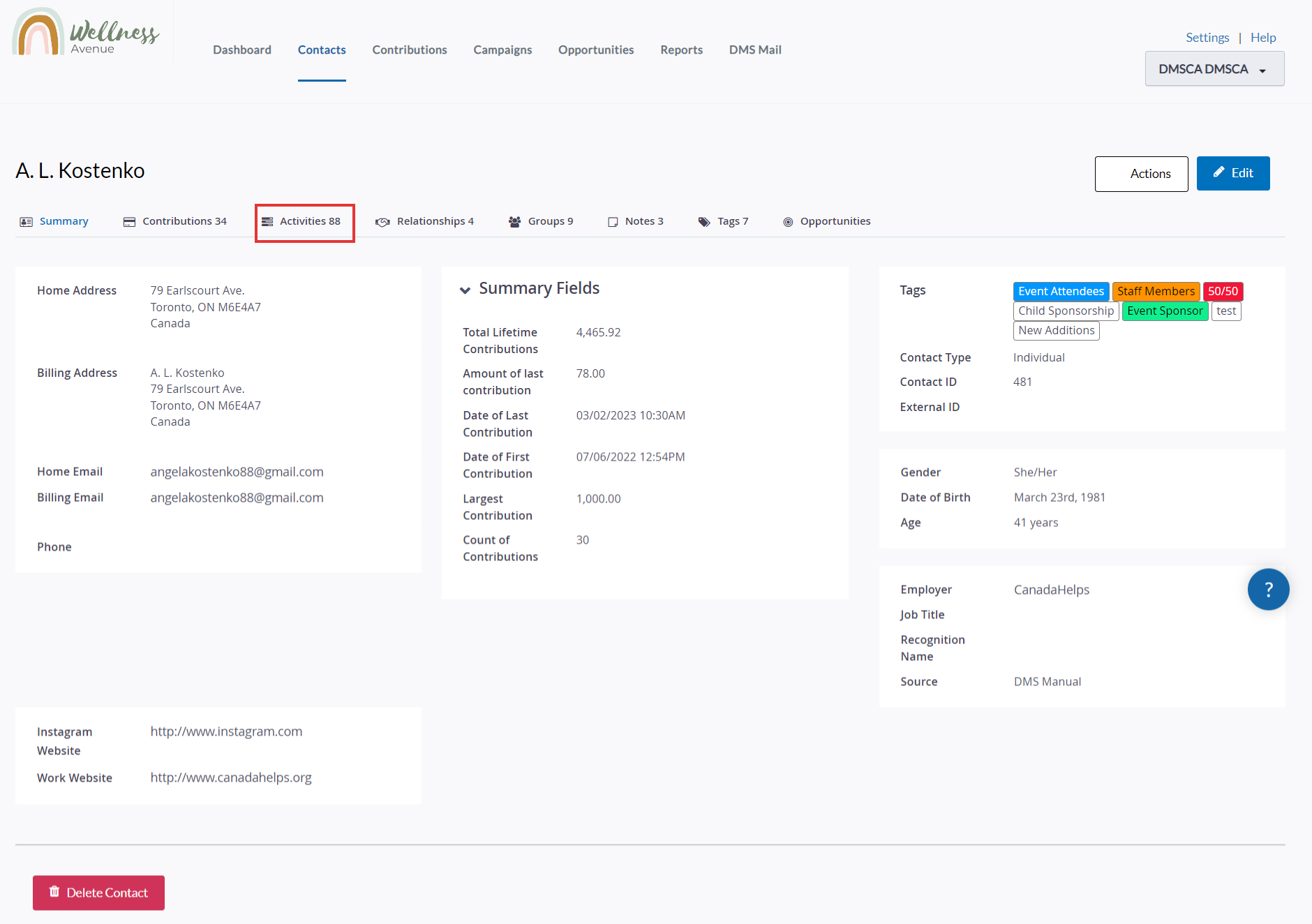Viewport: 1312px width, 924px height.
Task: Click the pencil icon on Edit button
Action: (1218, 172)
